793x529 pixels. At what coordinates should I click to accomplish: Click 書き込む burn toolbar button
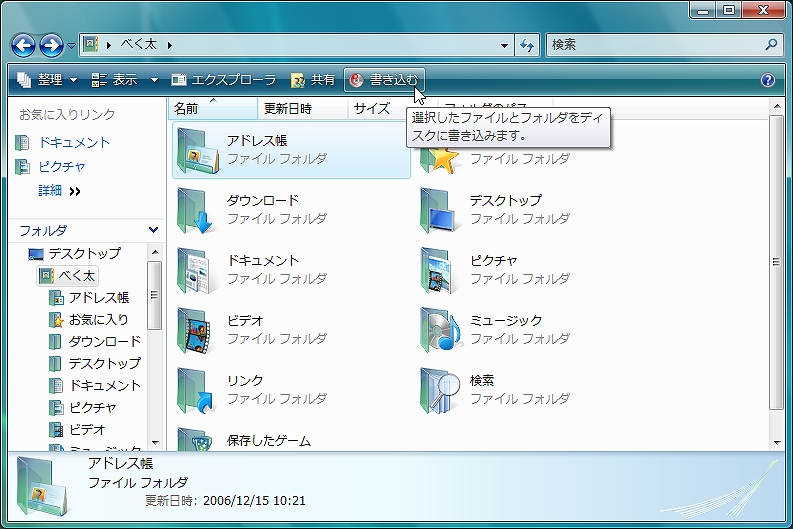tap(384, 80)
